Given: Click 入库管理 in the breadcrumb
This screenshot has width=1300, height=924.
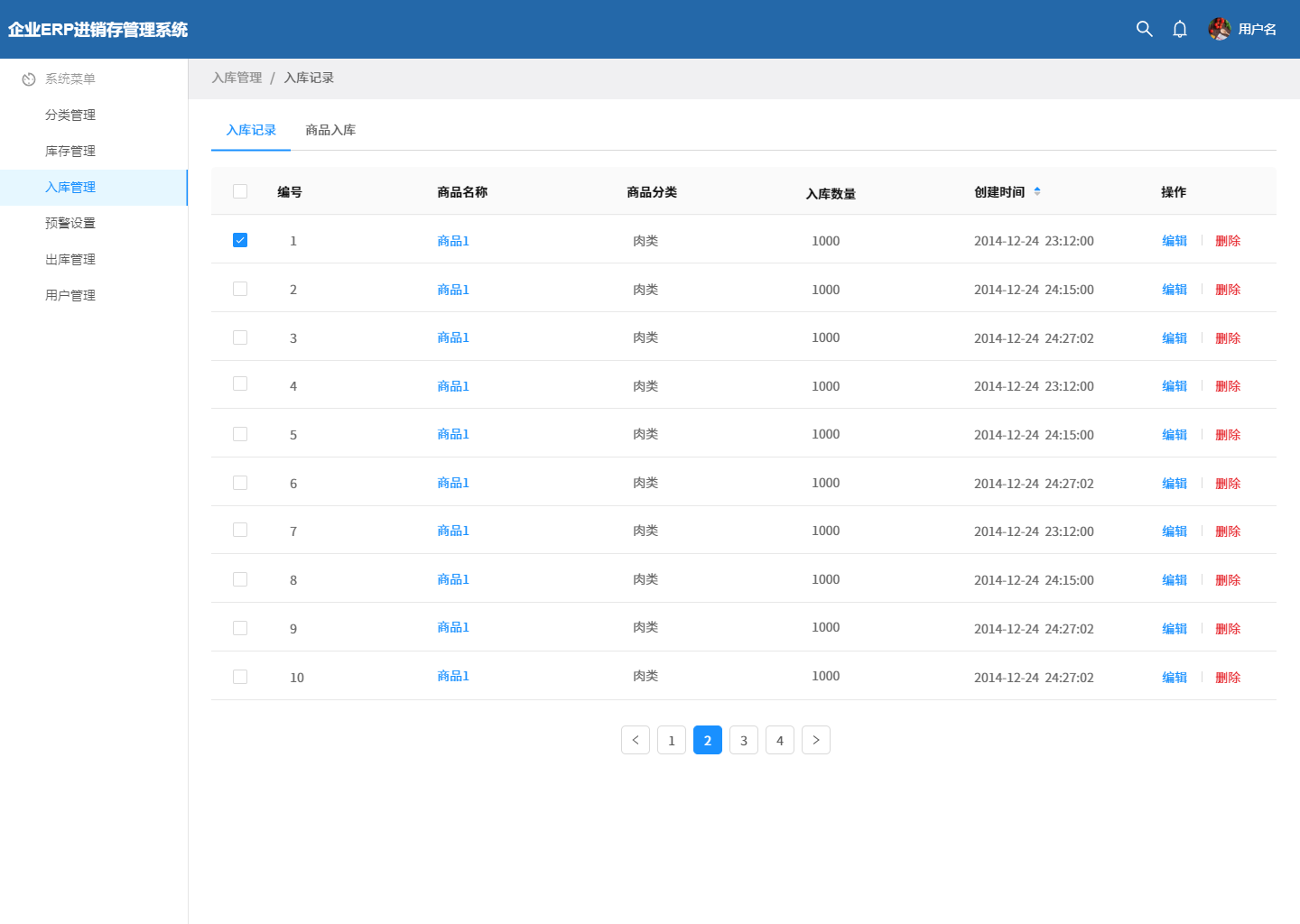Looking at the screenshot, I should point(237,78).
